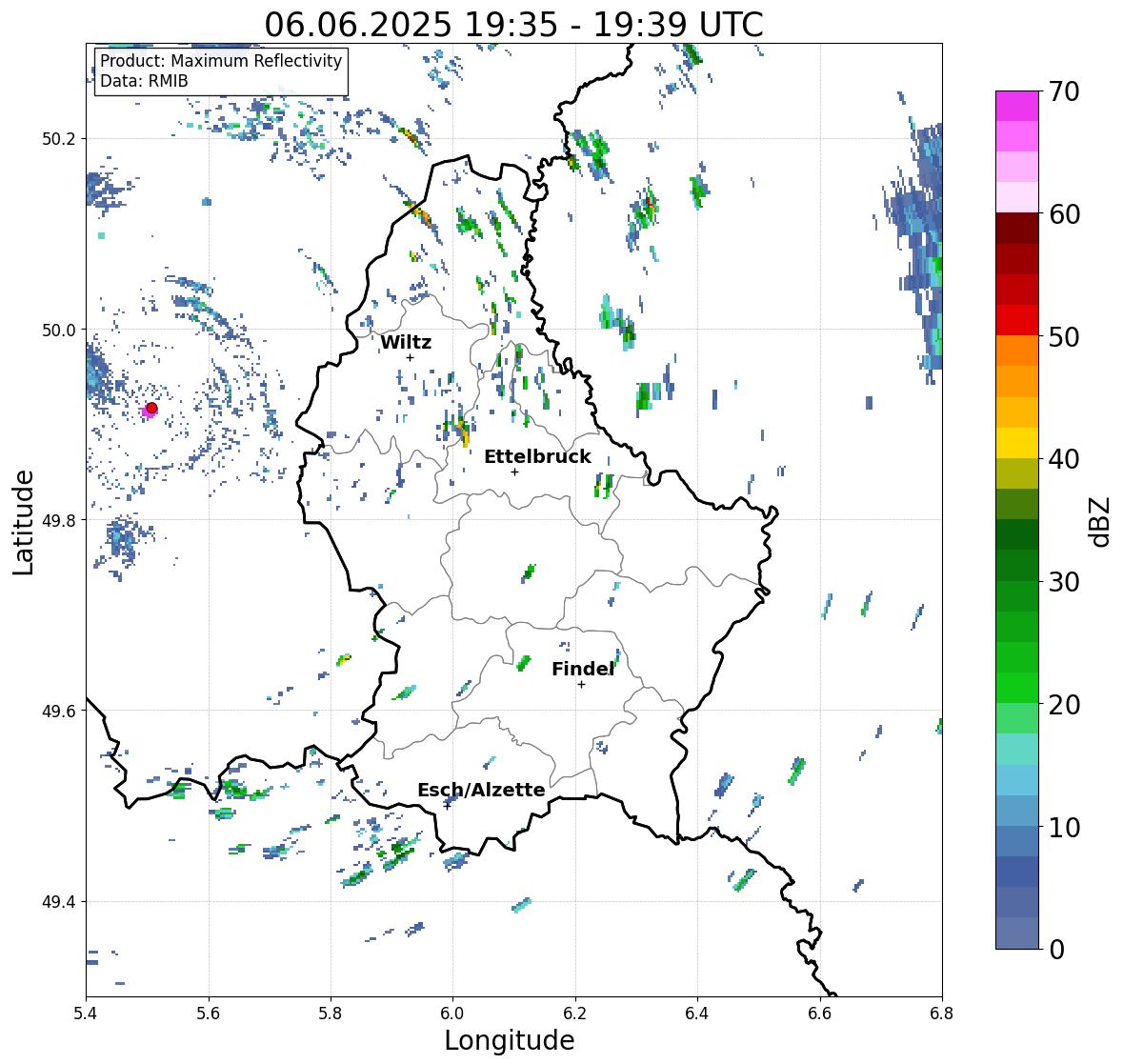Image resolution: width=1123 pixels, height=1064 pixels.
Task: Click the plot title 06.06.2025 19:35 - 19:39 UTC
Action: pos(513,25)
